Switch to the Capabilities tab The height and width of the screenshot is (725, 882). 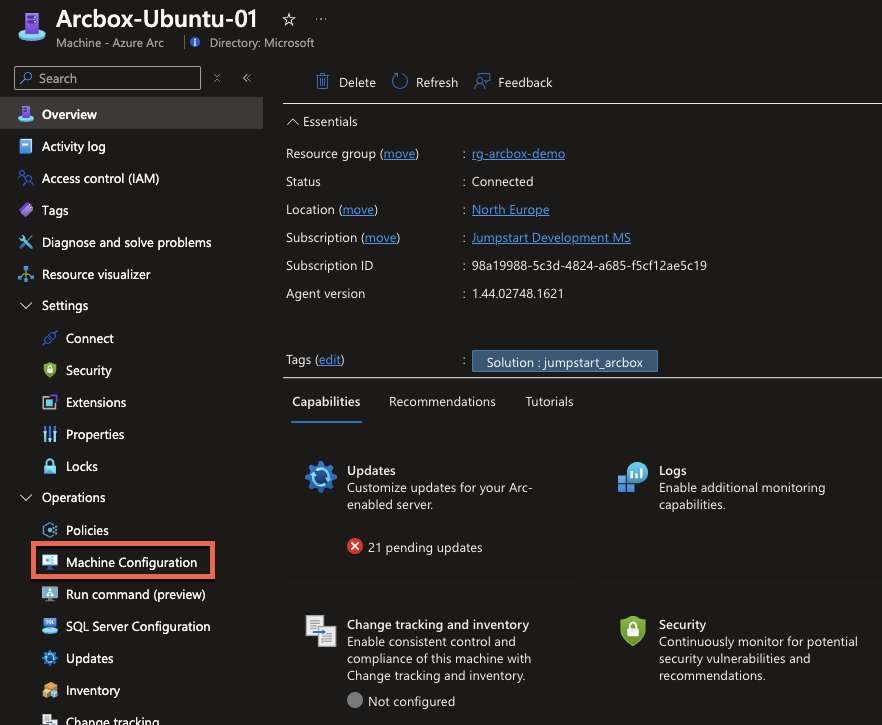point(326,402)
